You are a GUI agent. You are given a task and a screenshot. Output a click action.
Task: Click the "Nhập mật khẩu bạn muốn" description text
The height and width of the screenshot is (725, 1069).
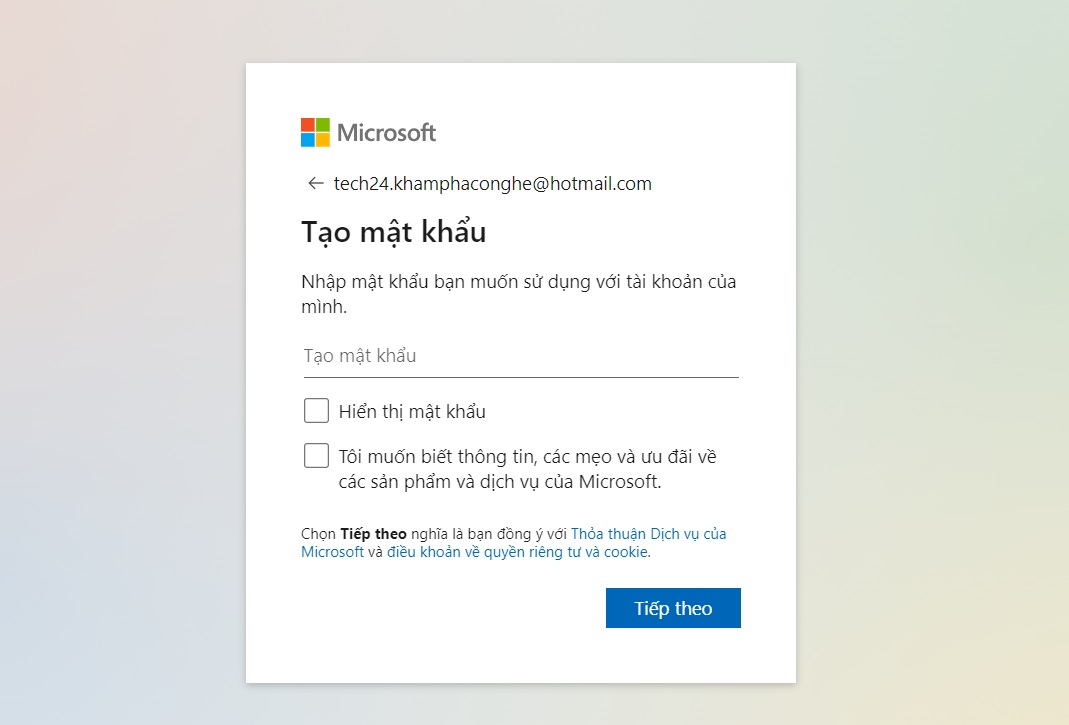click(519, 294)
